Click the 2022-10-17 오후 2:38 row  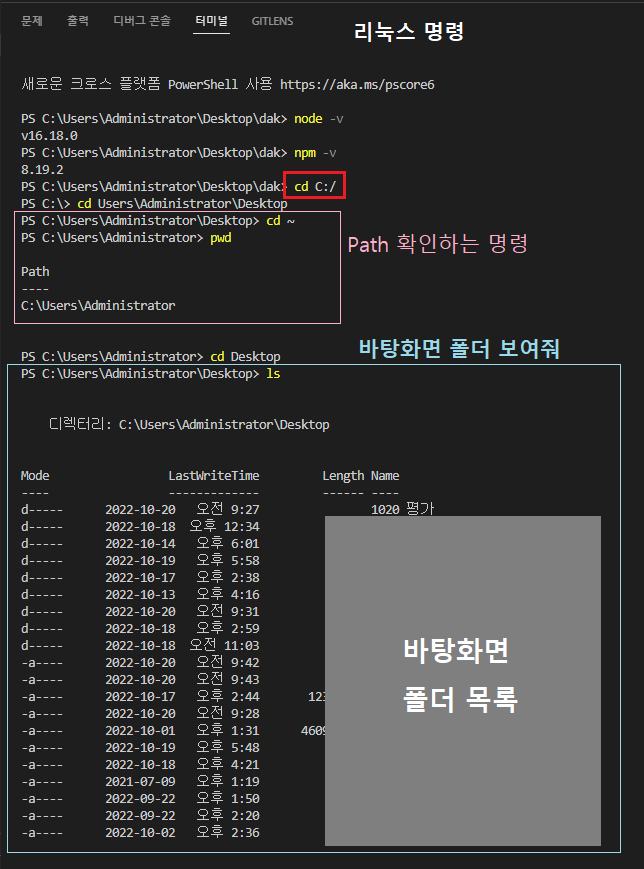pos(140,577)
